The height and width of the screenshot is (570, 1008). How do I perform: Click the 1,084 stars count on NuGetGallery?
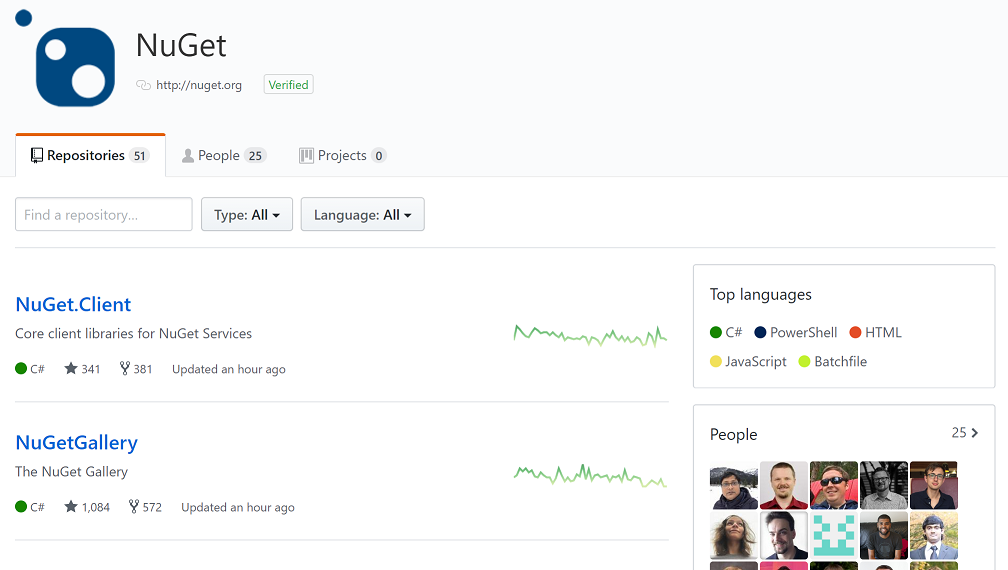[96, 507]
